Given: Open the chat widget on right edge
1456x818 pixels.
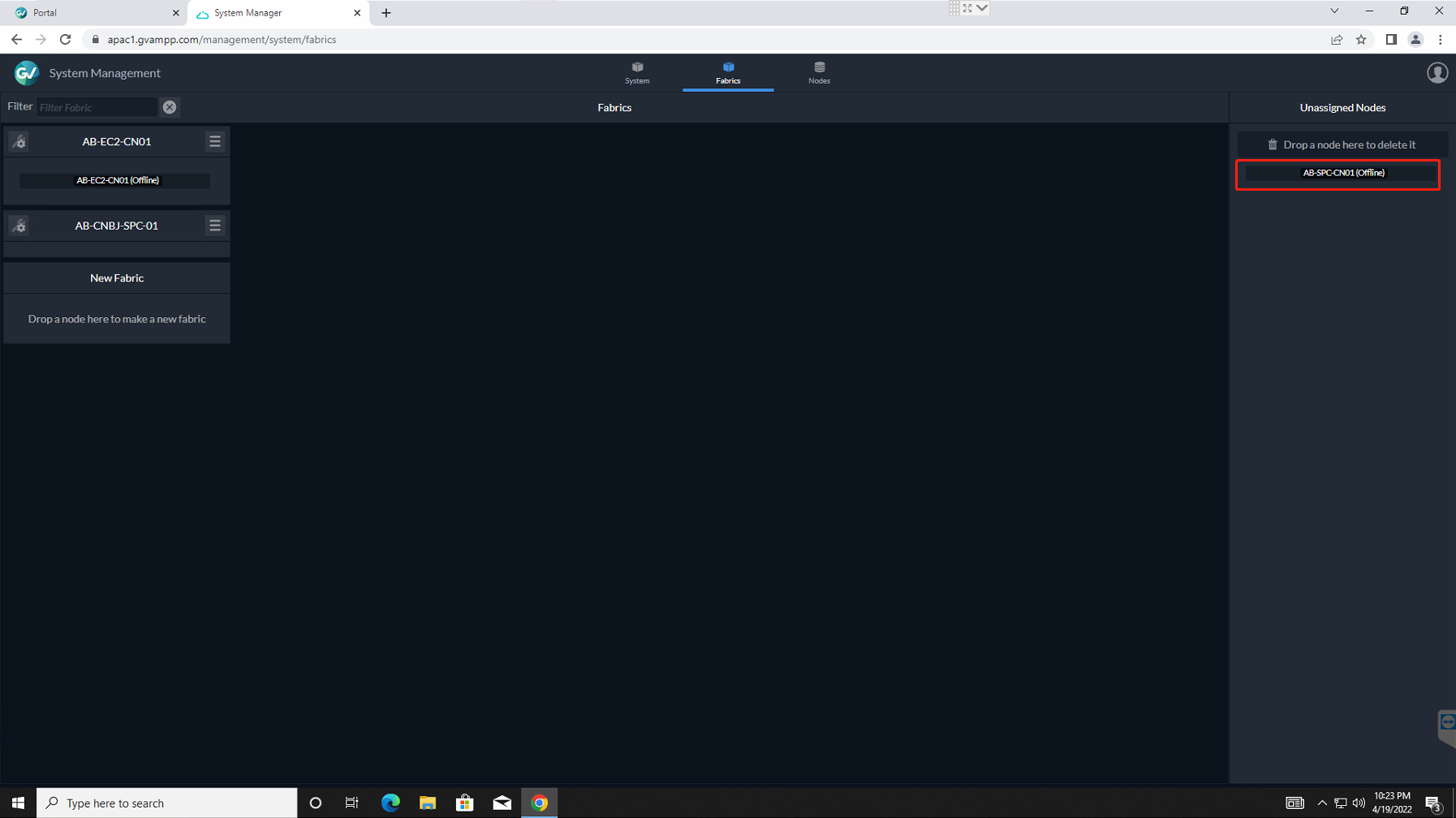Looking at the screenshot, I should click(1447, 727).
